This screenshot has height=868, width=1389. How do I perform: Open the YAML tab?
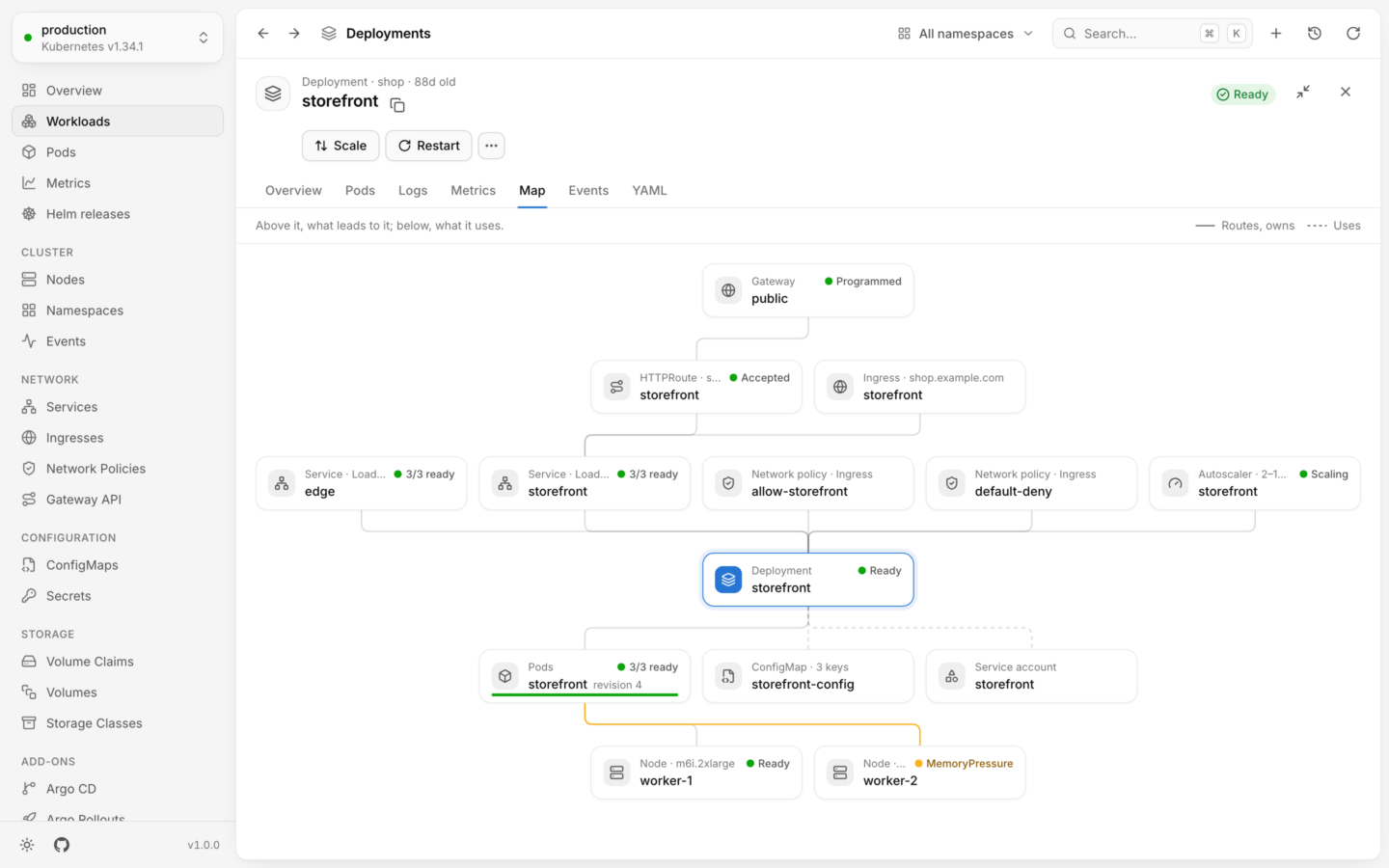pyautogui.click(x=649, y=191)
